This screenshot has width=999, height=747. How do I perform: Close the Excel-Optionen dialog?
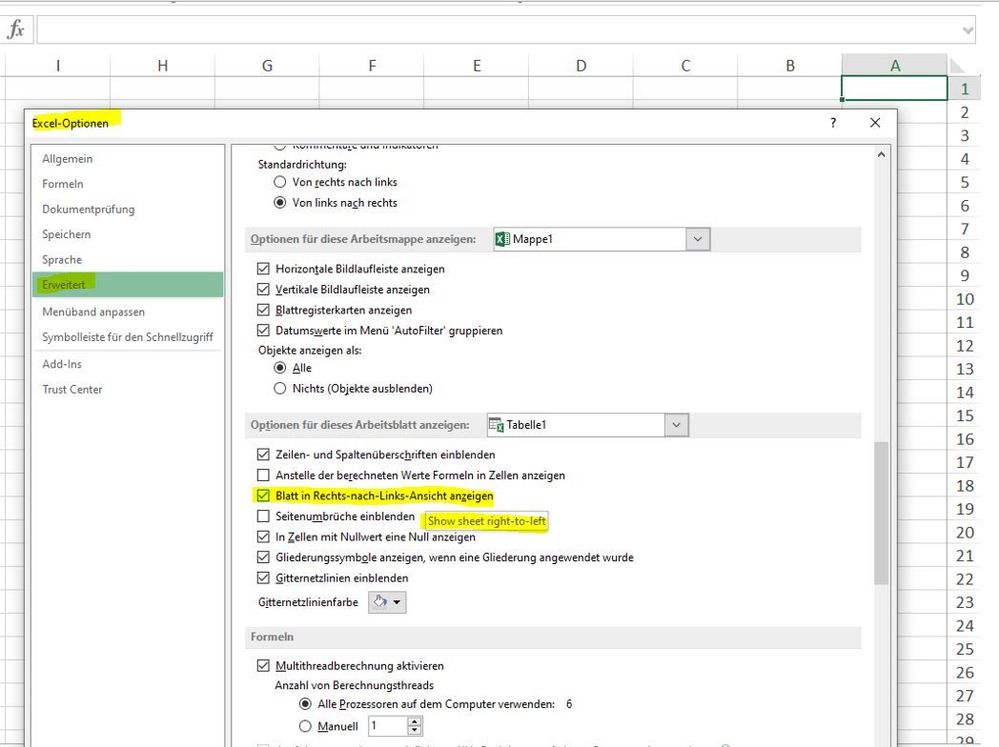875,122
